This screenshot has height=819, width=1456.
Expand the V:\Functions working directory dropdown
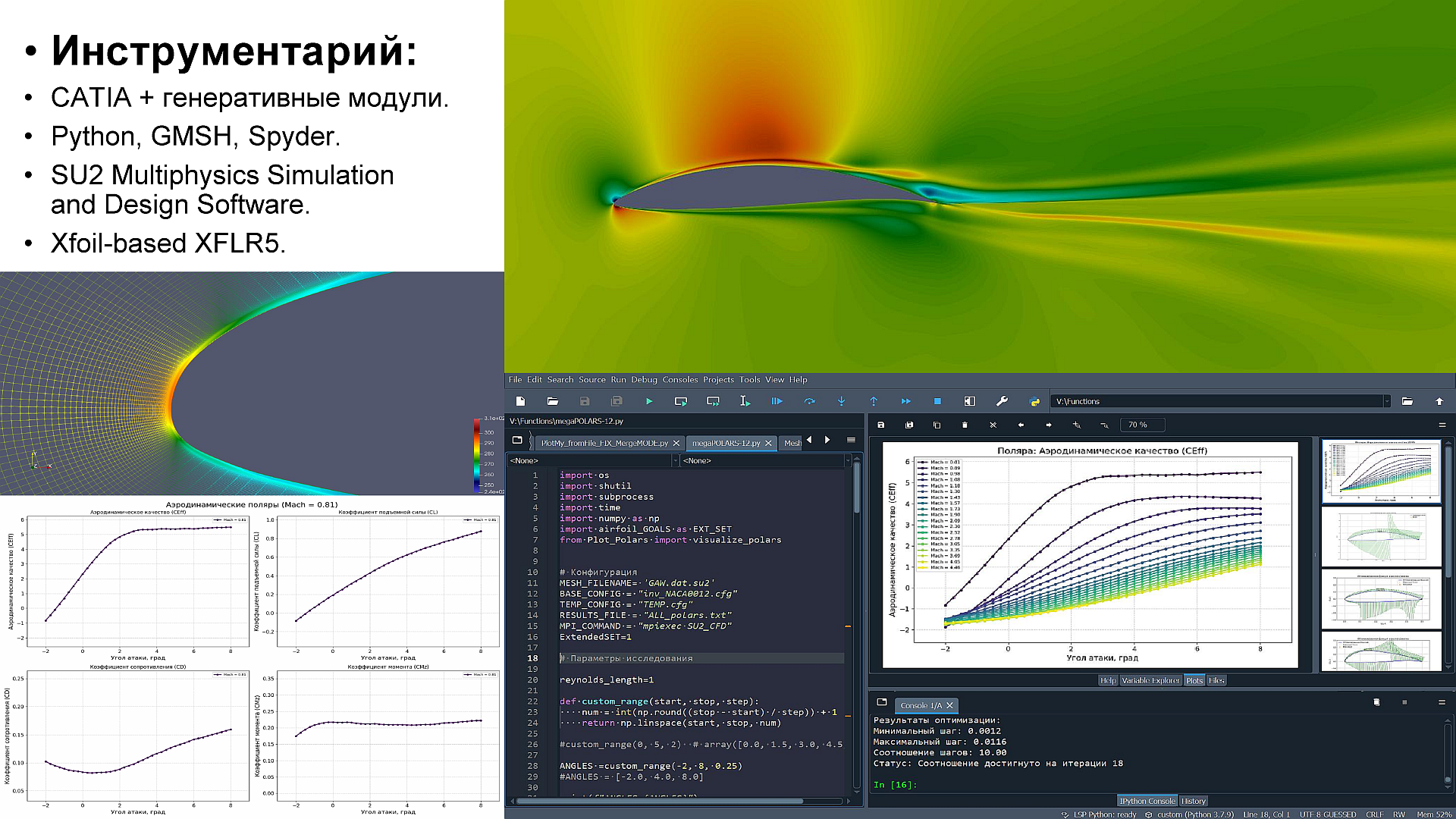pos(1387,401)
